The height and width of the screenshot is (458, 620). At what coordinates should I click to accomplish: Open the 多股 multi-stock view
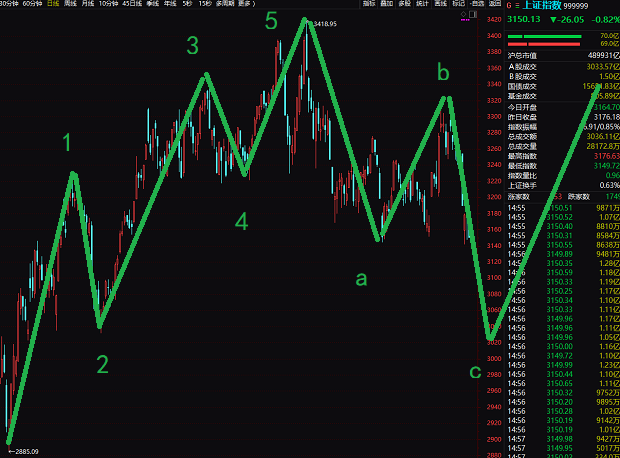click(404, 4)
